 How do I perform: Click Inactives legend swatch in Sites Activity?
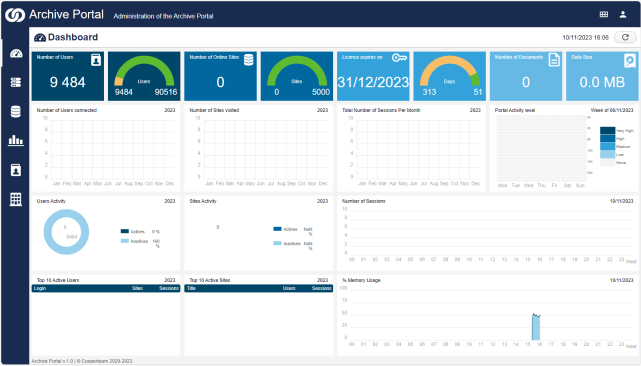tap(277, 243)
